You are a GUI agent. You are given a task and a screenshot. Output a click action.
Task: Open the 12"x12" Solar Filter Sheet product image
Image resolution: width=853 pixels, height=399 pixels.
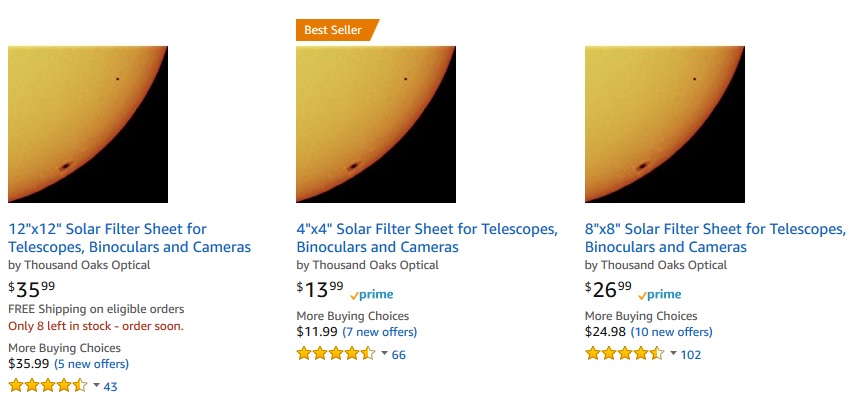[88, 124]
